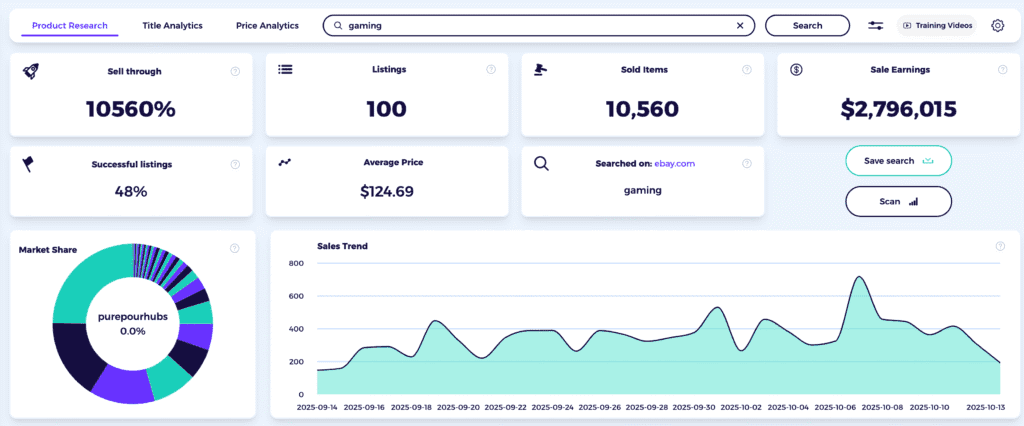Clear the gaming search text

[740, 26]
